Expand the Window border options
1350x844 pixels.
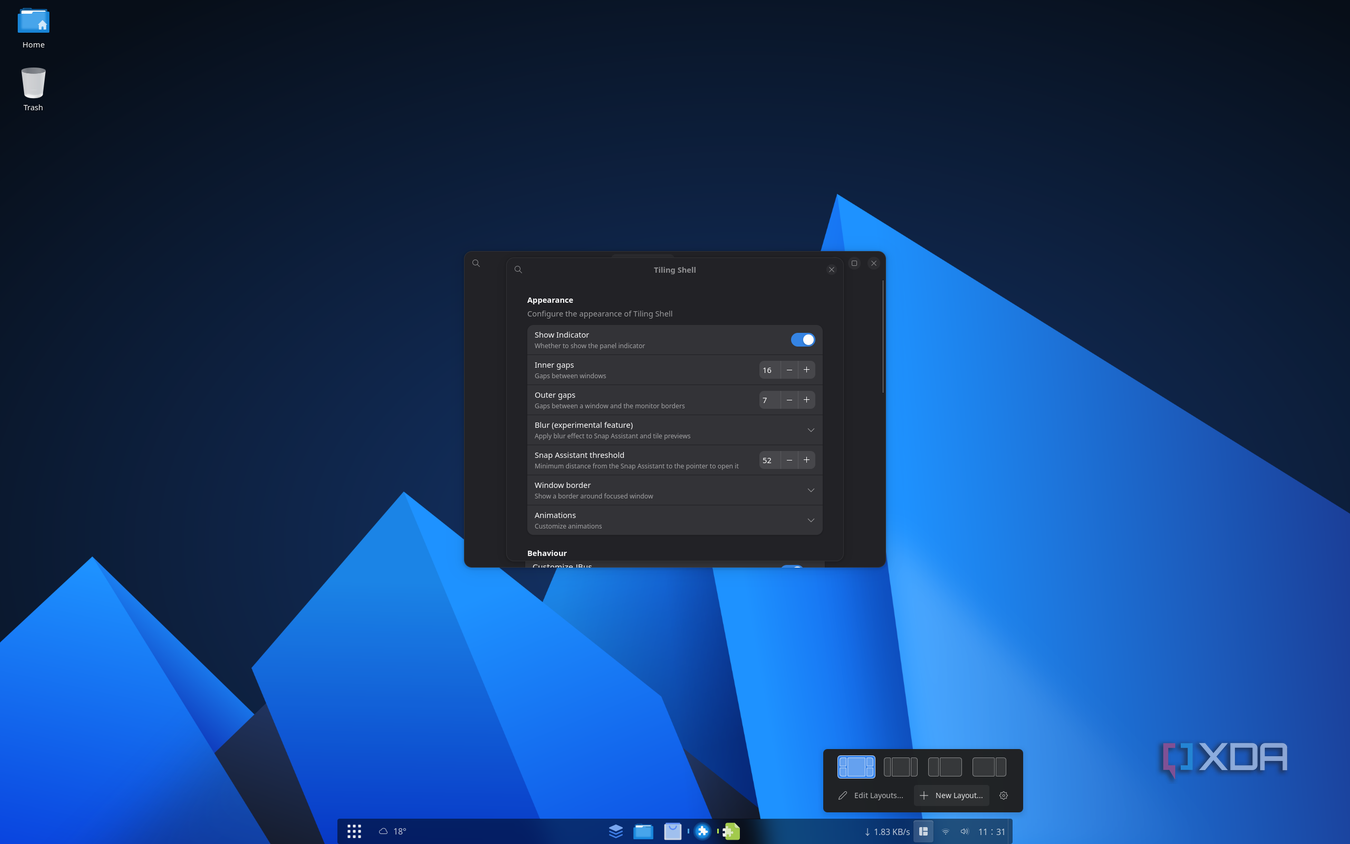tap(675, 490)
